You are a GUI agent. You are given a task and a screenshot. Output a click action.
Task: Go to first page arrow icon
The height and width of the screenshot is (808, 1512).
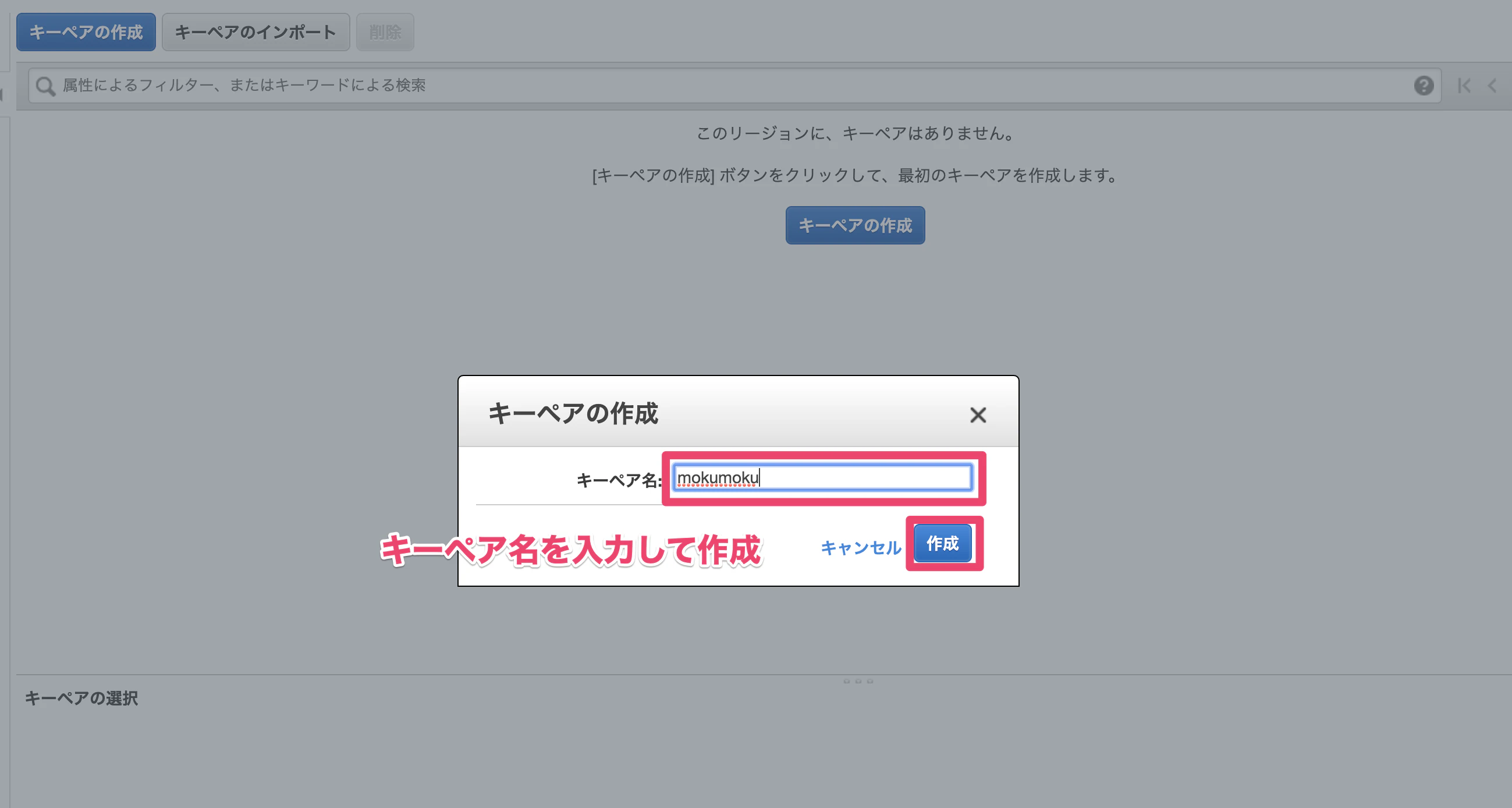1464,86
